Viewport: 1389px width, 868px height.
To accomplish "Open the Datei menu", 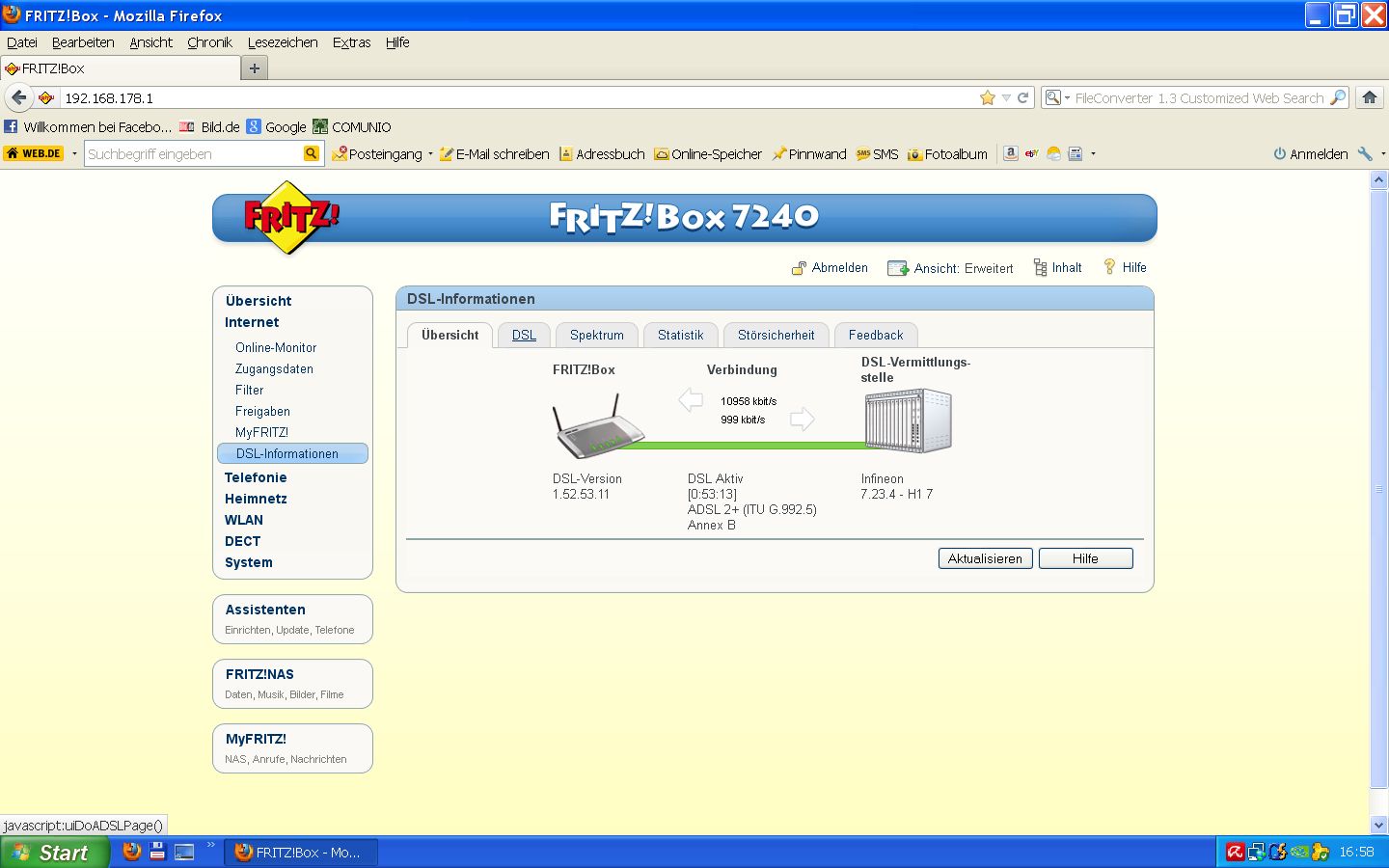I will pyautogui.click(x=22, y=42).
